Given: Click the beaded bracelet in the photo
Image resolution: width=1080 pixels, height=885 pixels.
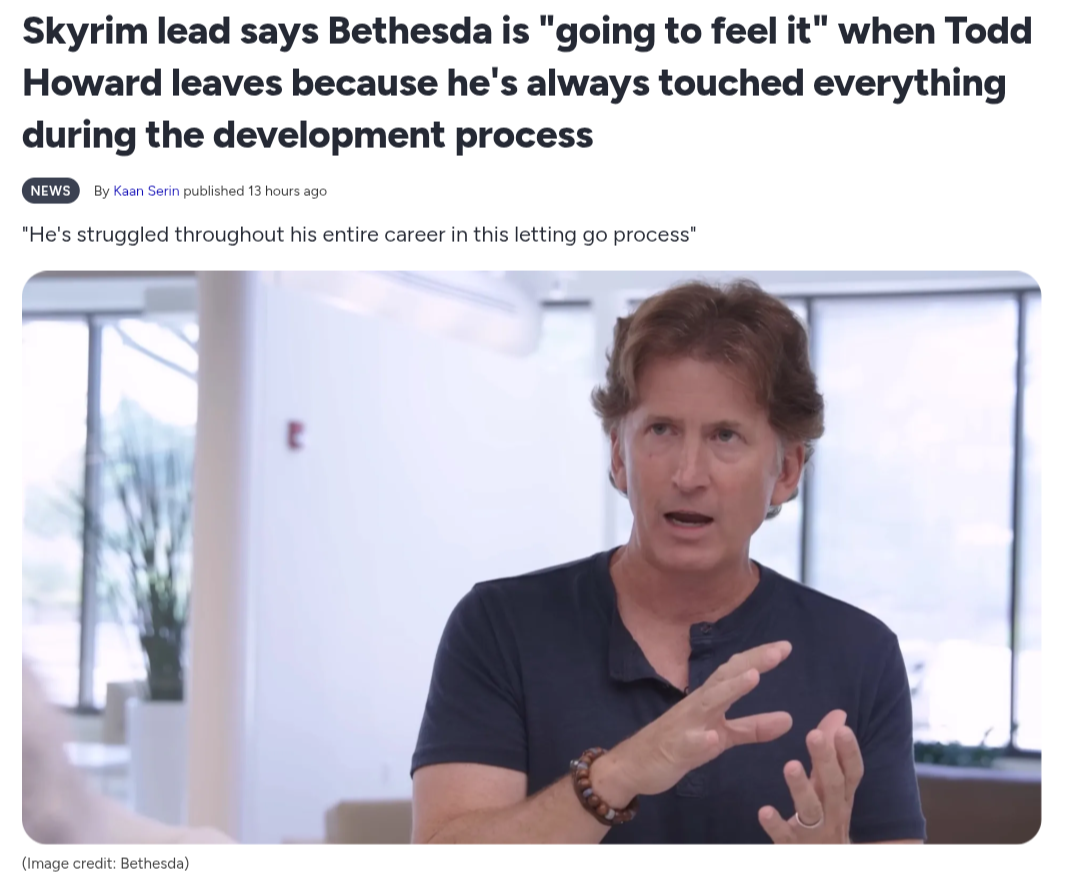Looking at the screenshot, I should [x=598, y=787].
